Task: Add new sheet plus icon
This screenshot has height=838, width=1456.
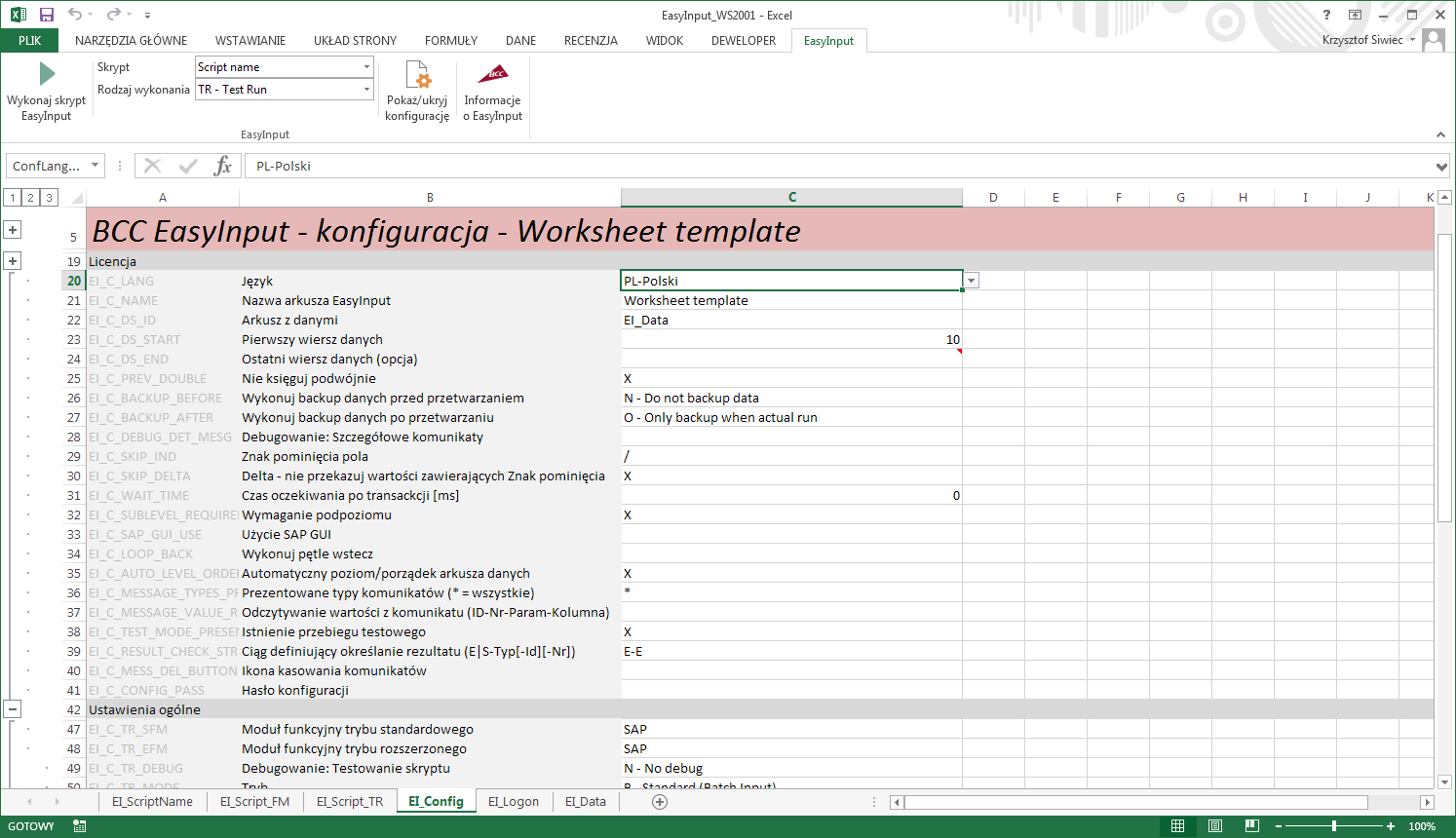Action: (x=660, y=802)
